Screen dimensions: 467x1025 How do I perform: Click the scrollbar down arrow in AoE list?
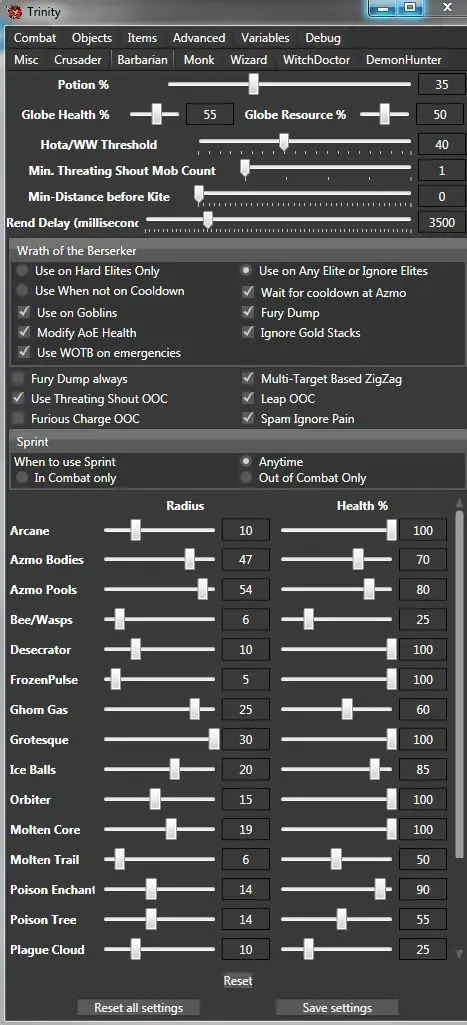[x=459, y=954]
